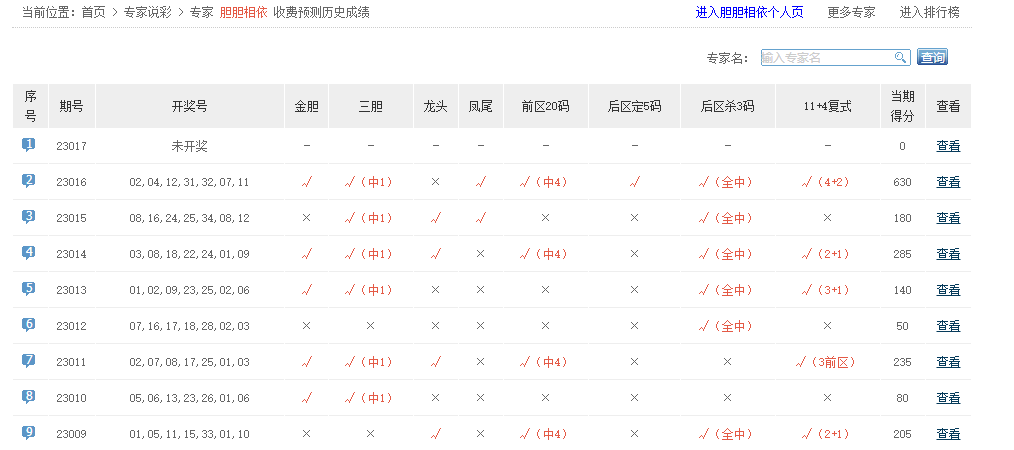Click the magnifier icon in expert search box
Image resolution: width=1014 pixels, height=450 pixels.
(x=901, y=58)
